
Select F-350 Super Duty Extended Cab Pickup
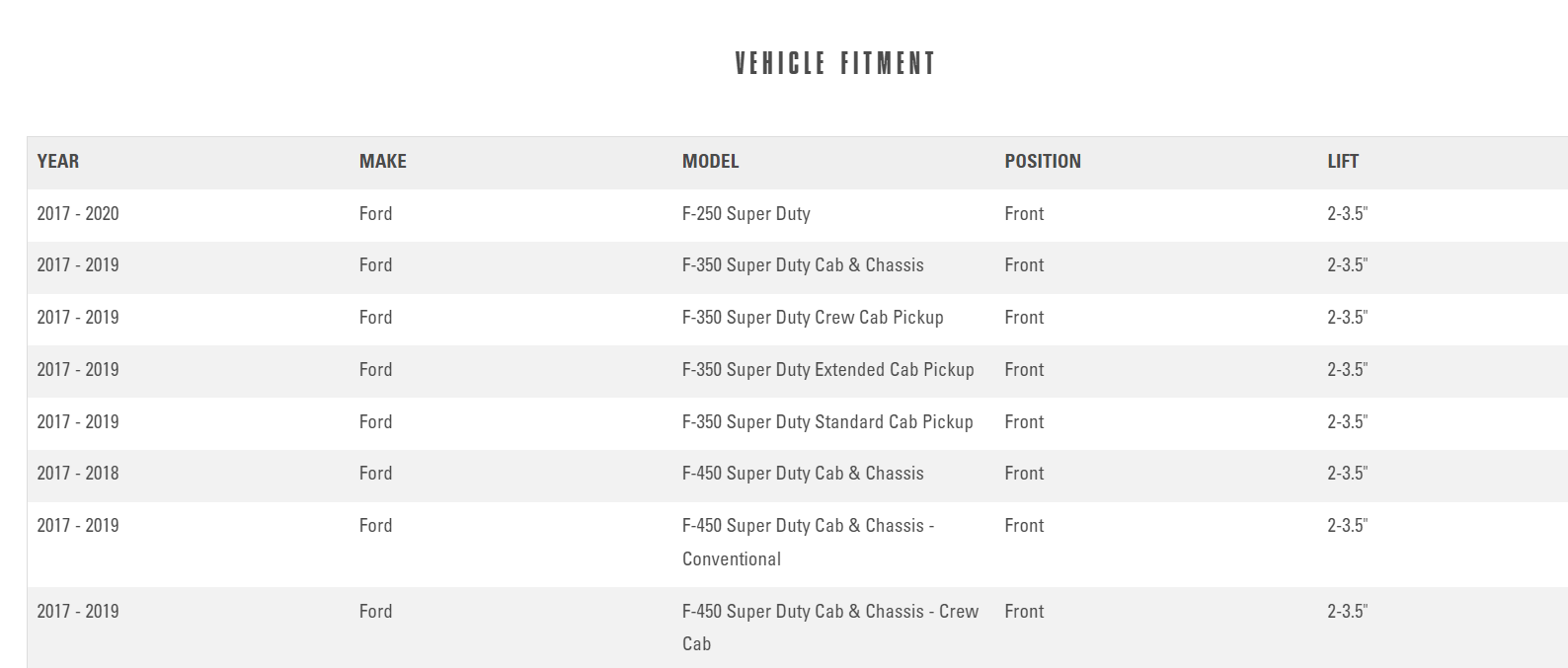click(x=827, y=369)
